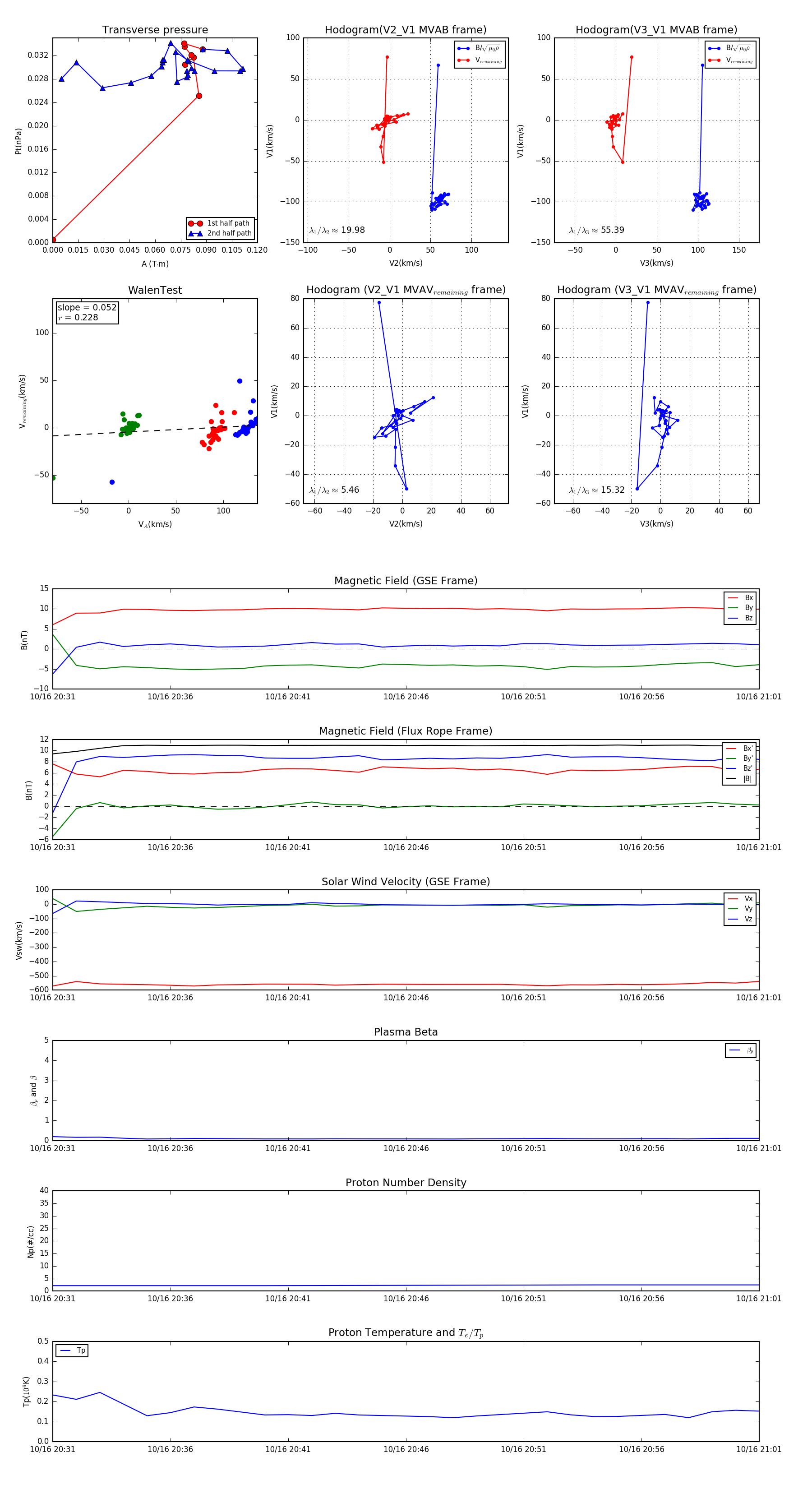Click the "10/16 21:01" tick under Plasma Beta plot
Screen dimensions: 812x1489
coord(758,1148)
